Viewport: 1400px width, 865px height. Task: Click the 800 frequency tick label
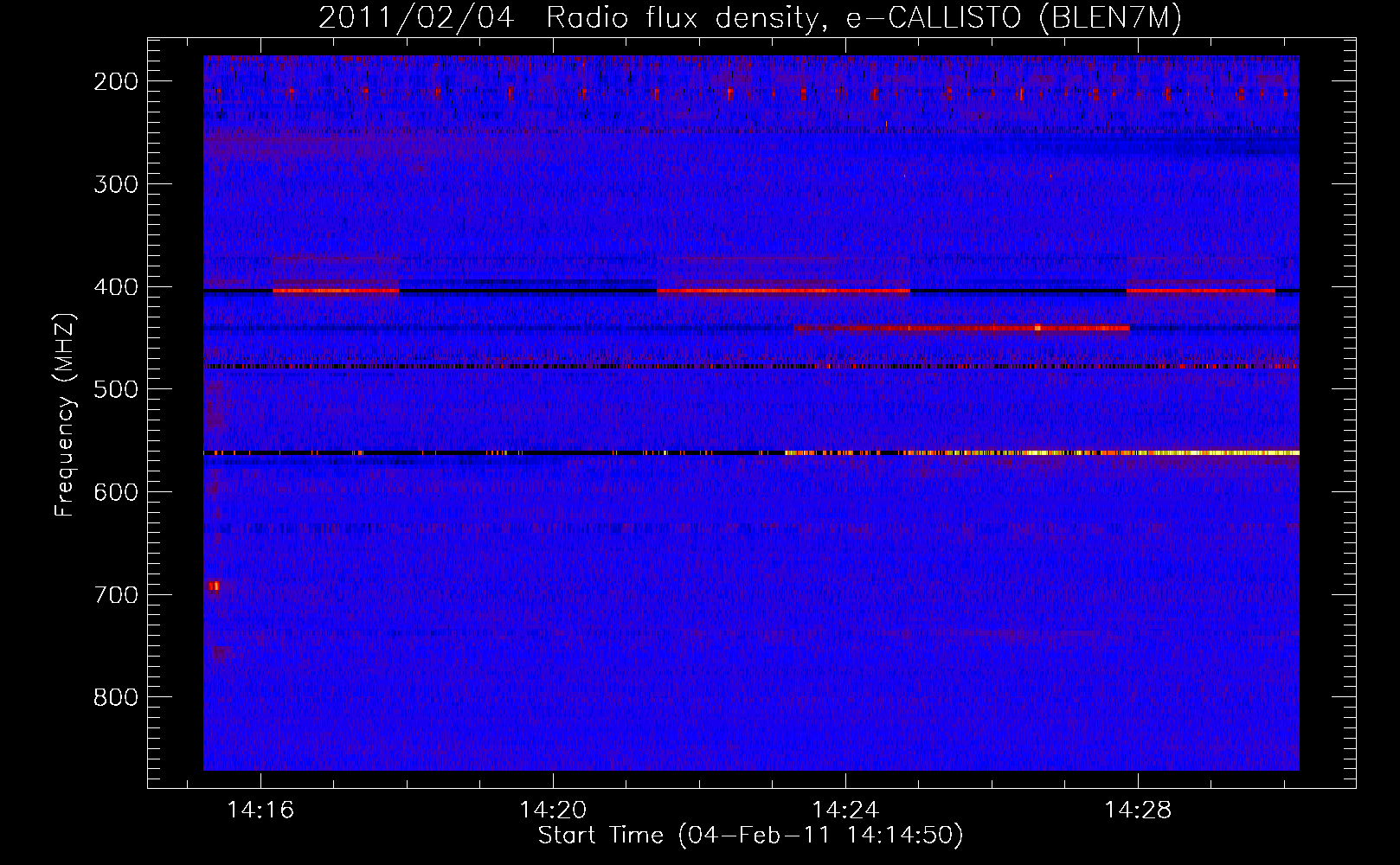pyautogui.click(x=116, y=697)
